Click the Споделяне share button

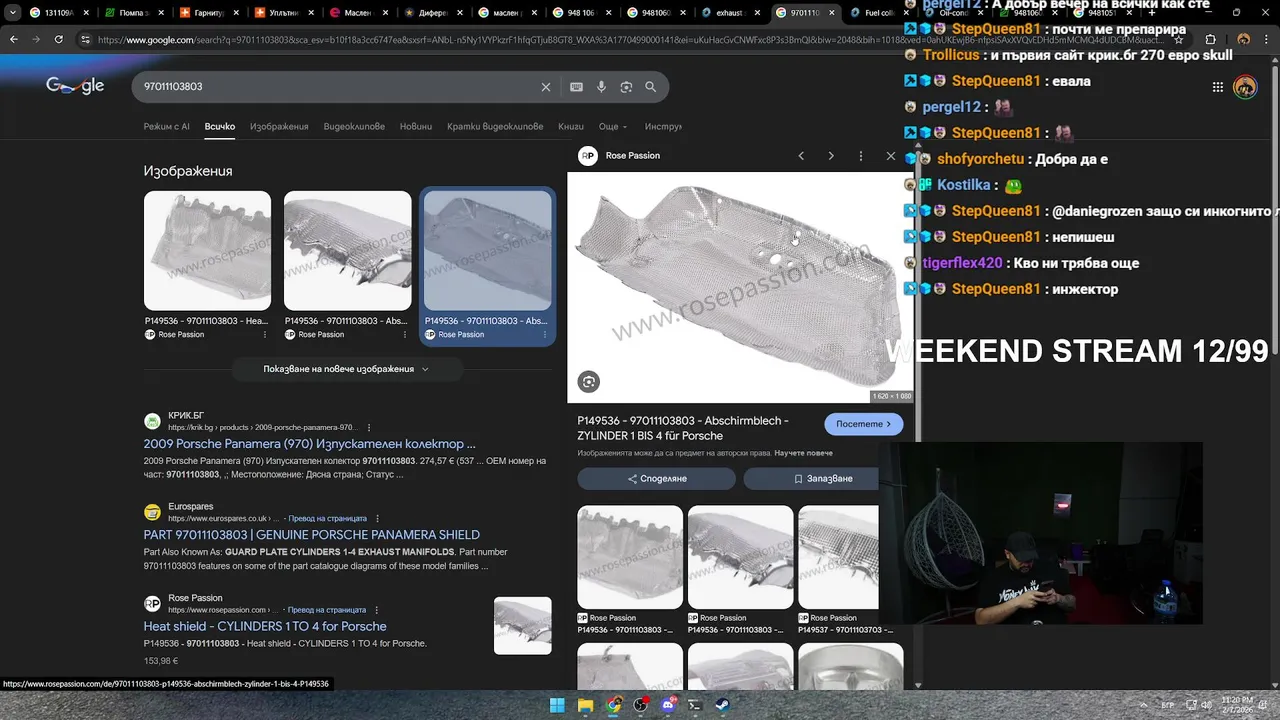[x=657, y=479]
